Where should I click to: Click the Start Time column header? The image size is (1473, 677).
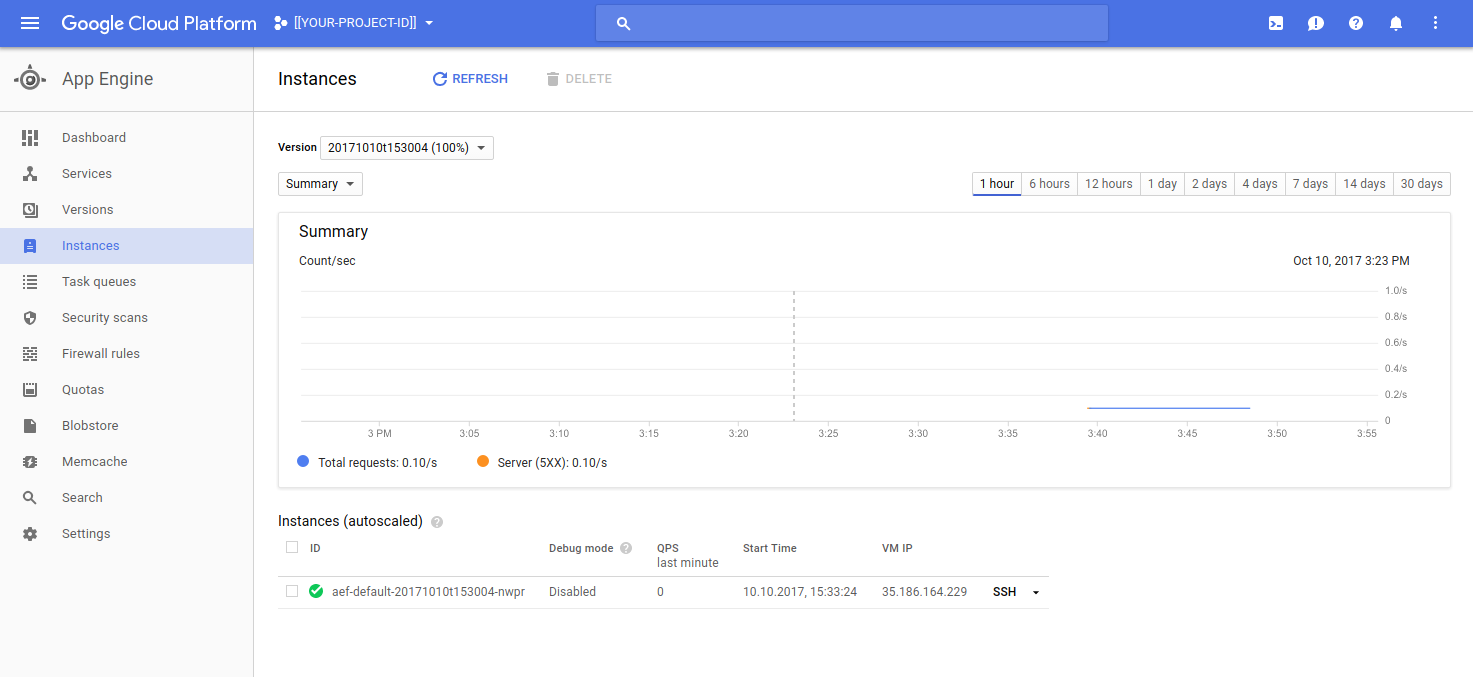click(x=770, y=548)
